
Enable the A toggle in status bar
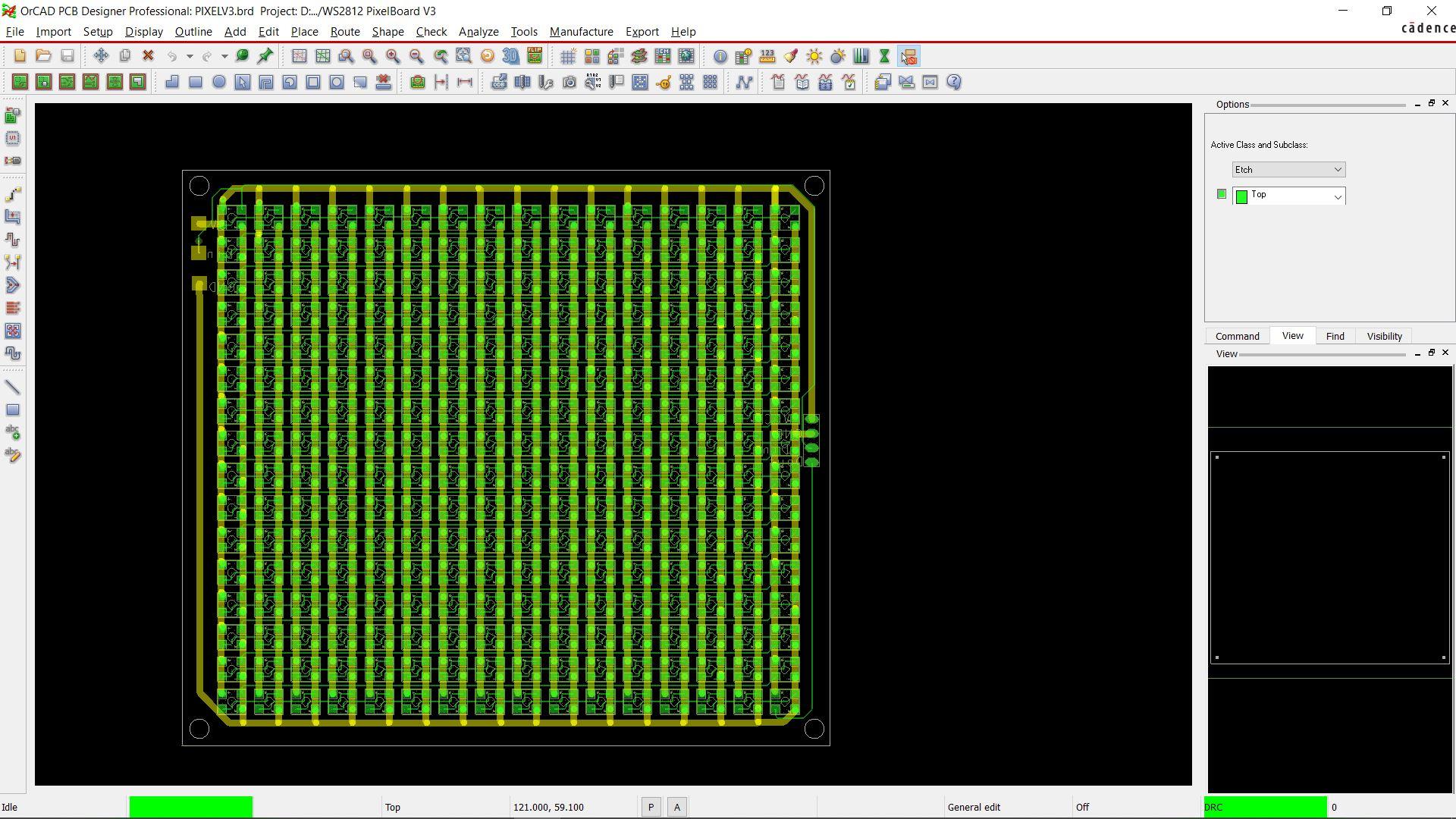pyautogui.click(x=676, y=807)
